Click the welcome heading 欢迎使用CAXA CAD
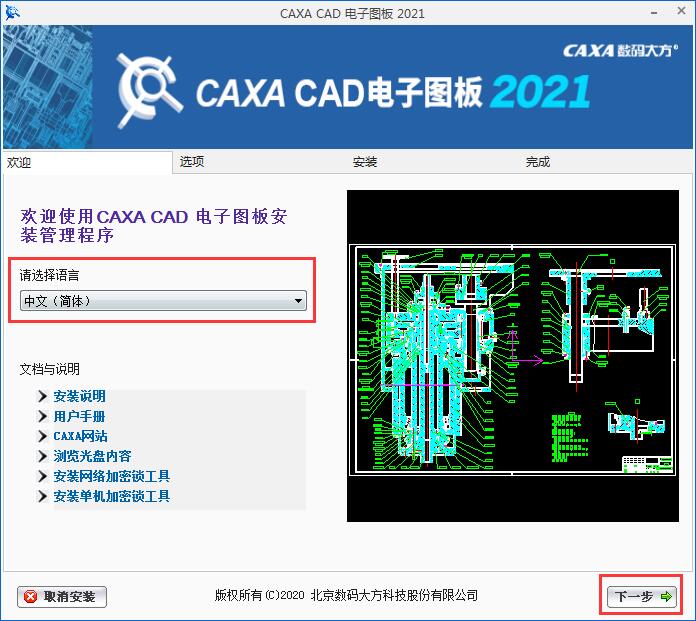696x621 pixels. (x=153, y=226)
